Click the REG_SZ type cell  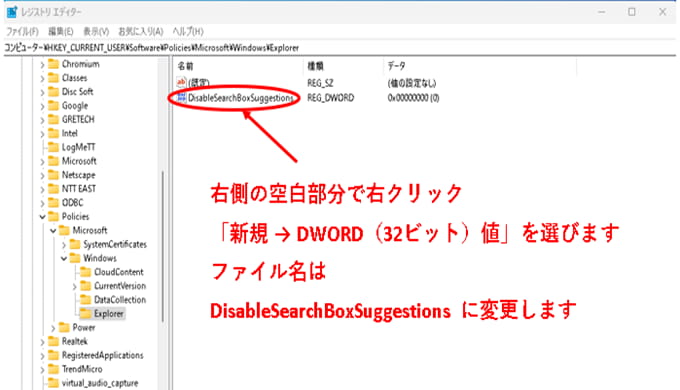pyautogui.click(x=320, y=83)
